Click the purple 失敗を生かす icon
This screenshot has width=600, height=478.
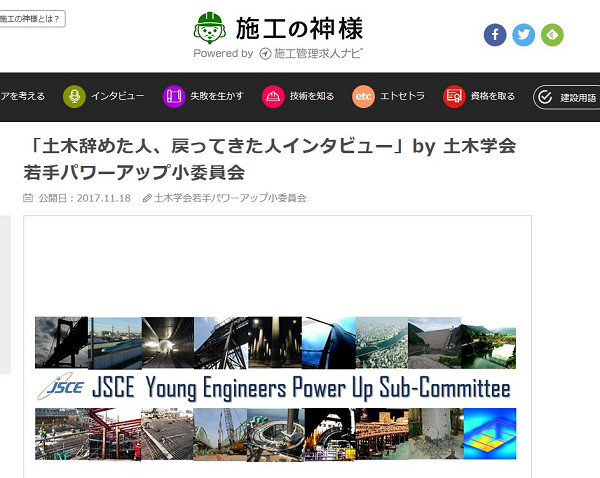point(174,96)
